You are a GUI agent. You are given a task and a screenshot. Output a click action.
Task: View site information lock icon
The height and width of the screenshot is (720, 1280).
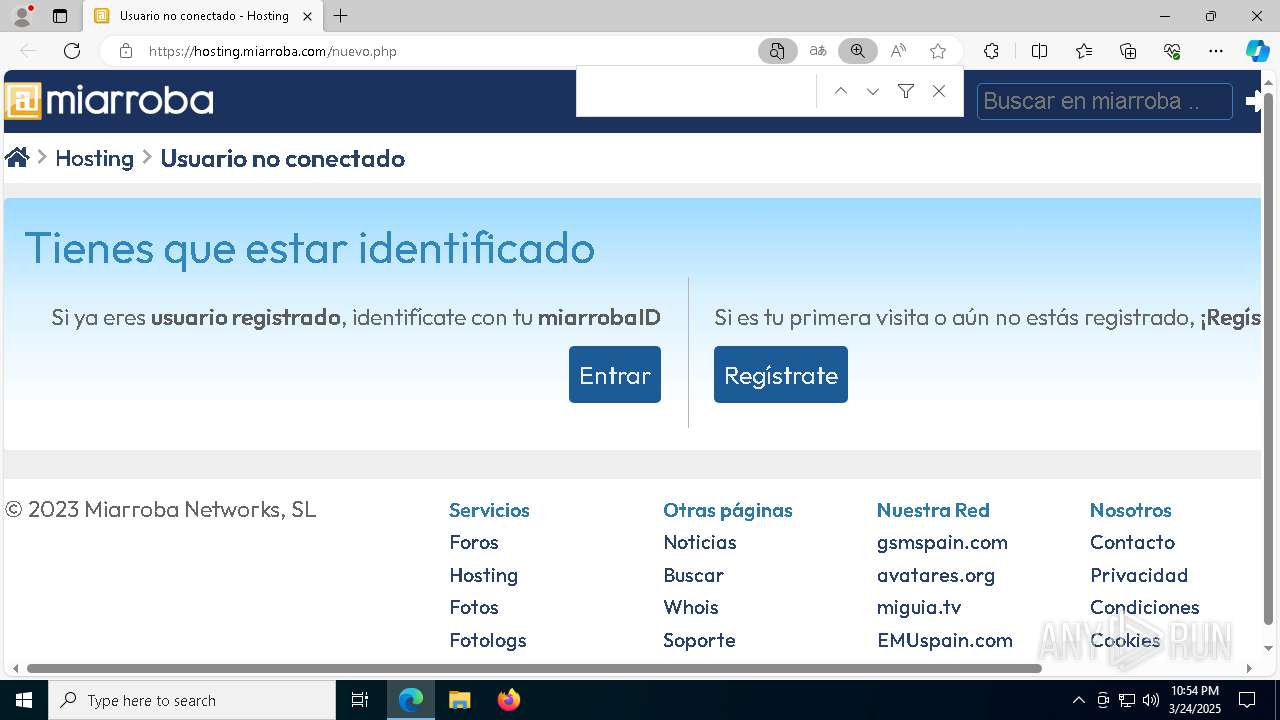(x=126, y=51)
